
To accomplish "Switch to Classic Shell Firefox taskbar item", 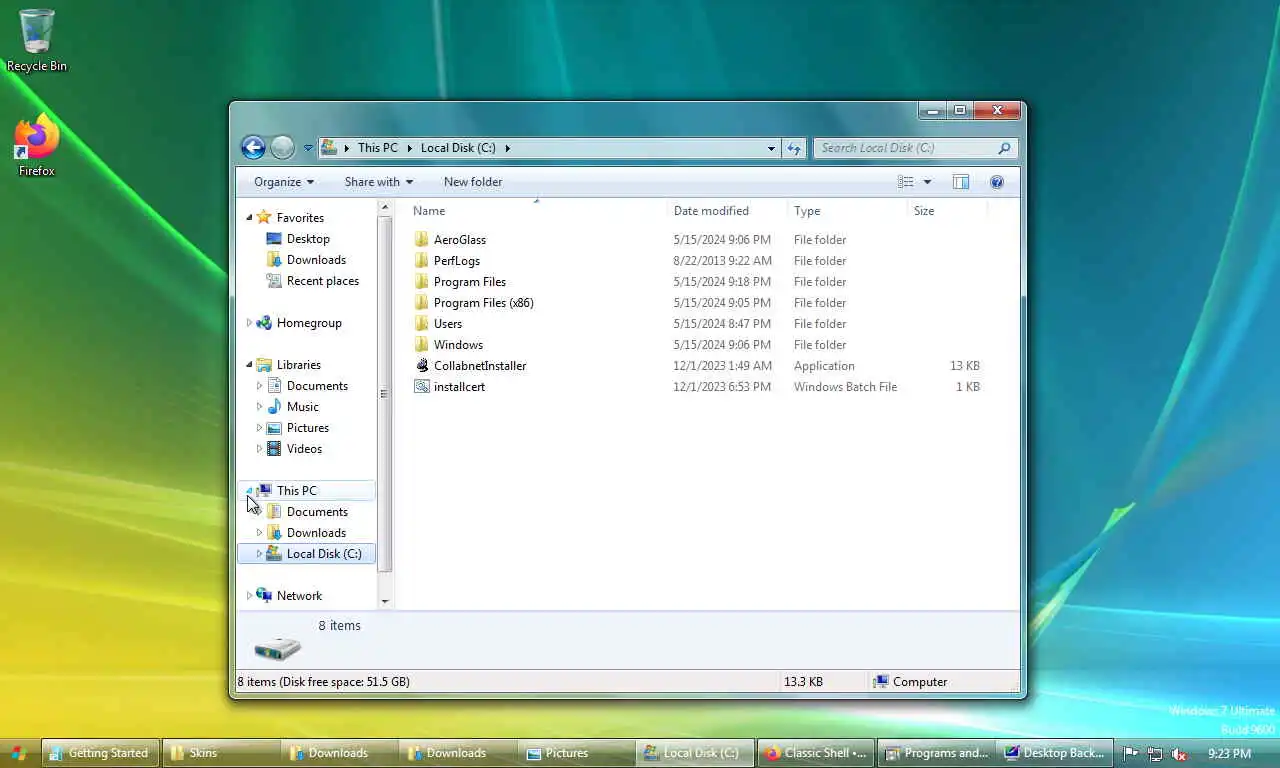I will pos(816,753).
